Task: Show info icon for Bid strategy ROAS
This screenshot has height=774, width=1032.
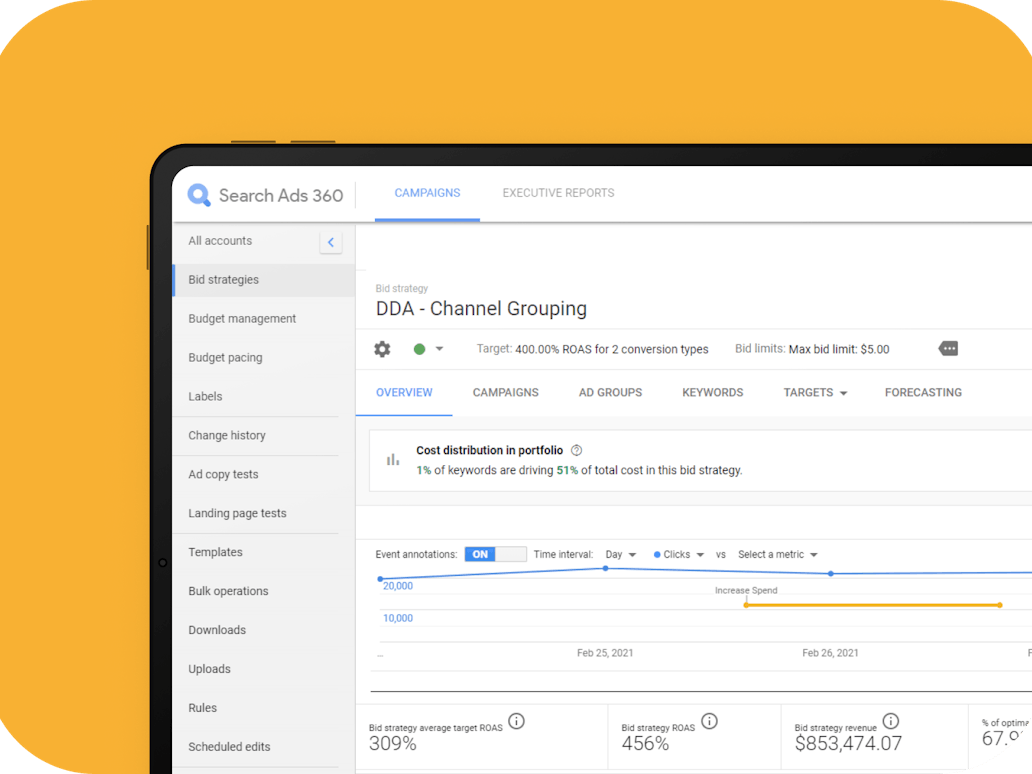Action: 709,721
